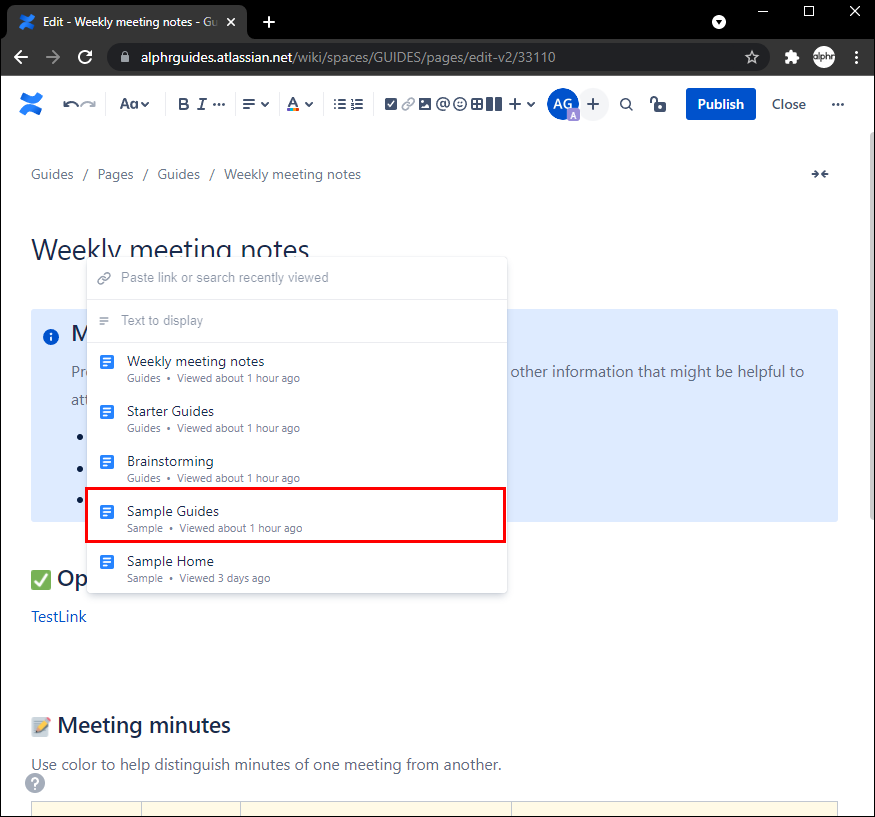The width and height of the screenshot is (875, 817).
Task: Open the alphr browser profile avatar
Action: [x=824, y=57]
